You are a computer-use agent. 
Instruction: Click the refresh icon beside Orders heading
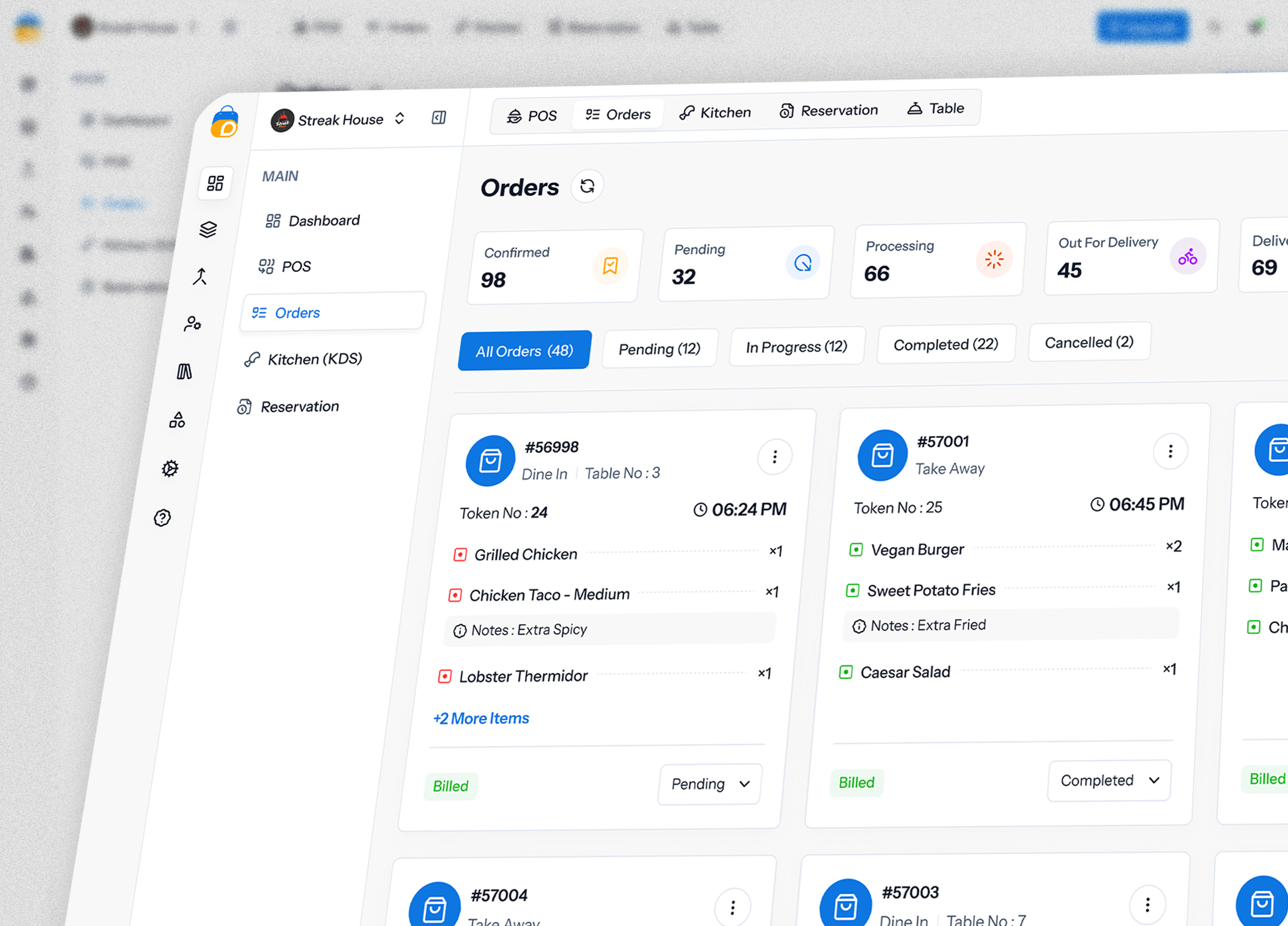point(587,186)
